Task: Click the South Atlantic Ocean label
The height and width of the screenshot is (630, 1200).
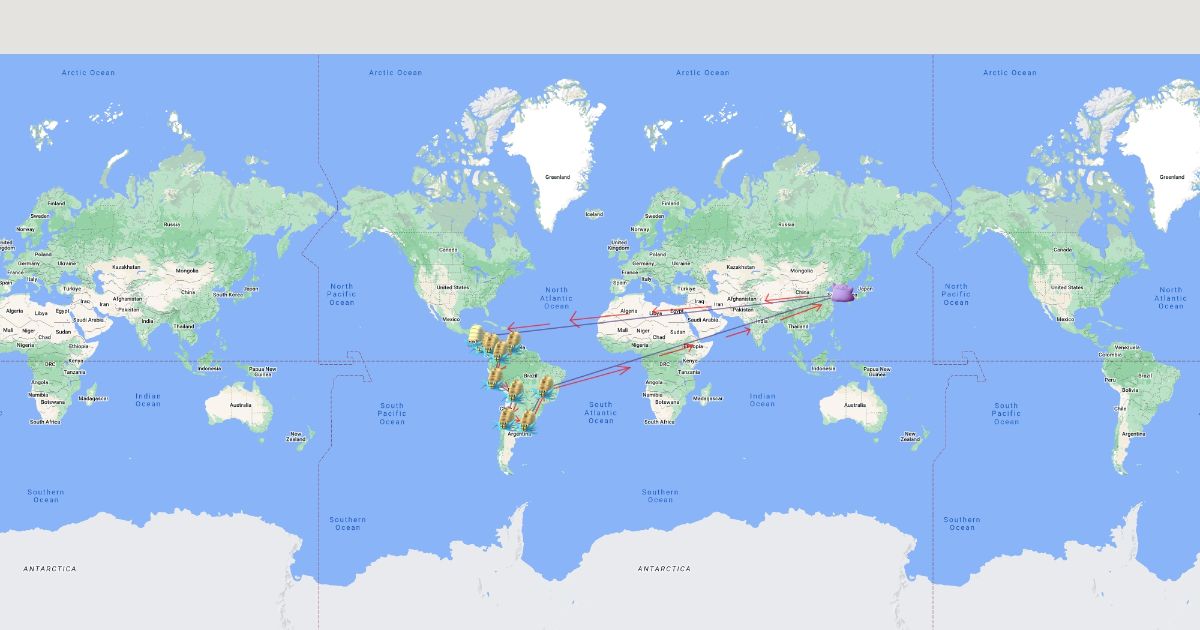Action: 600,412
